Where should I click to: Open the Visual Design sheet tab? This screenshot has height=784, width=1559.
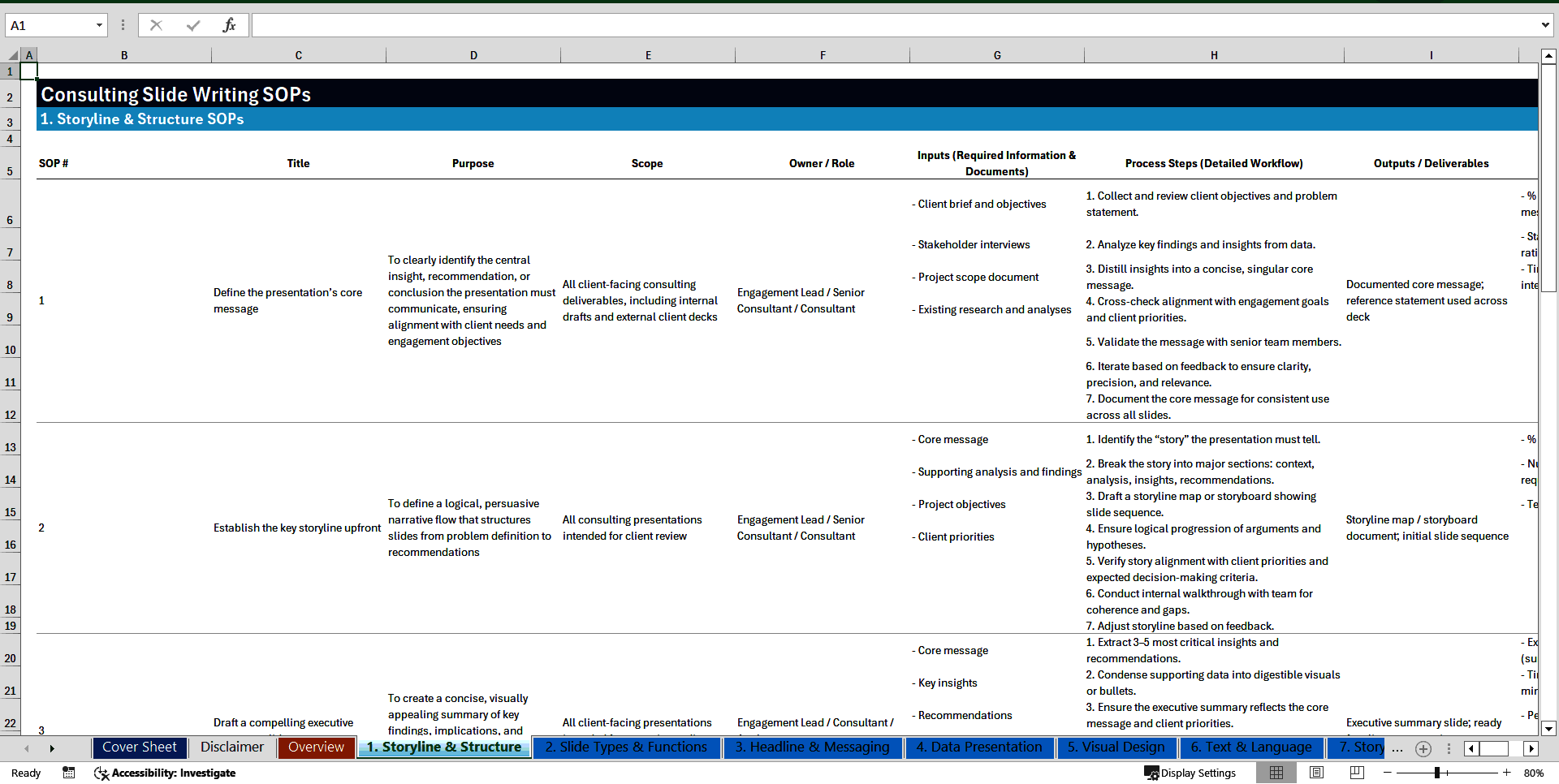[1116, 747]
